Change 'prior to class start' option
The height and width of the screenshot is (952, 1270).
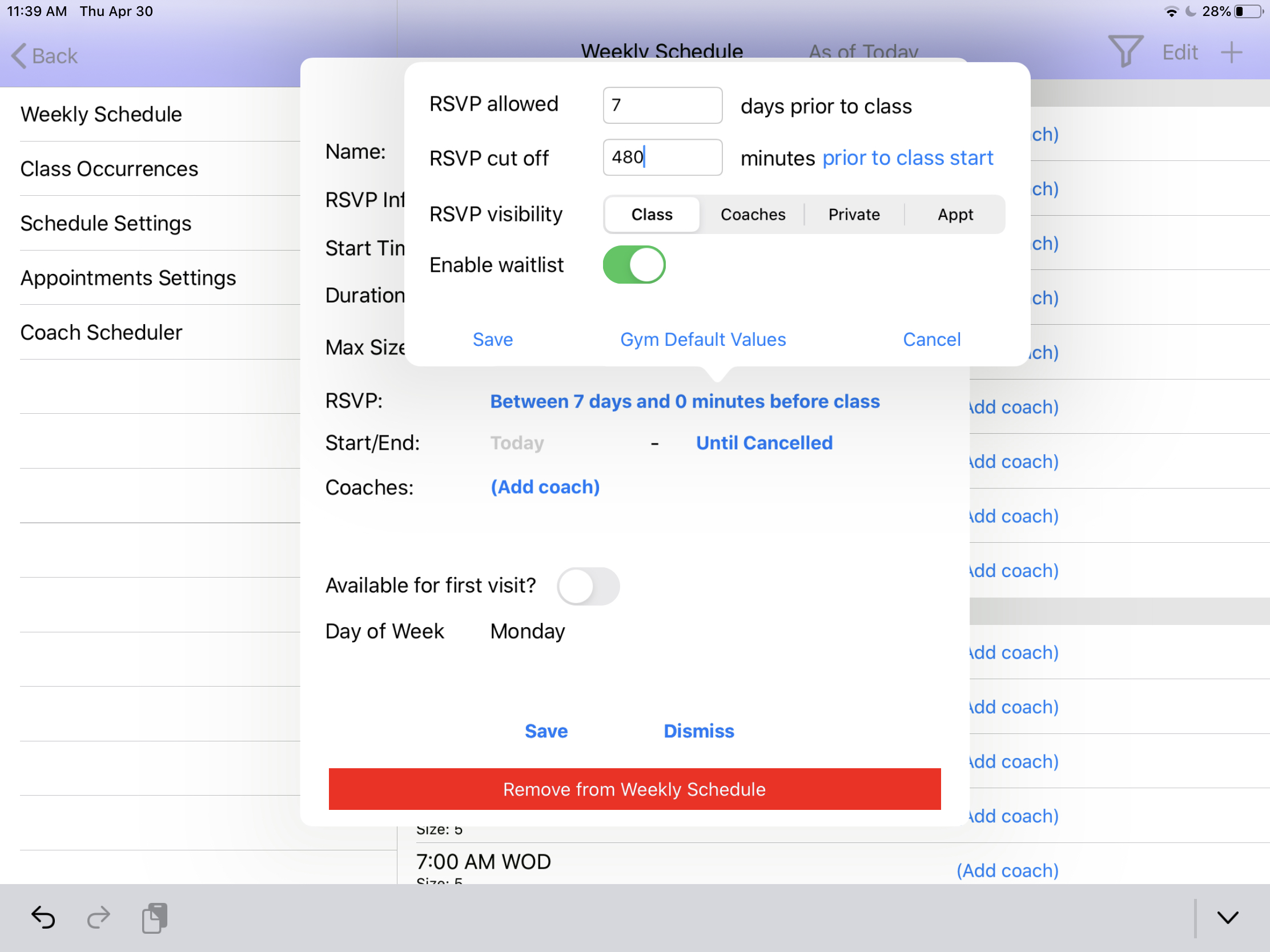pos(907,158)
